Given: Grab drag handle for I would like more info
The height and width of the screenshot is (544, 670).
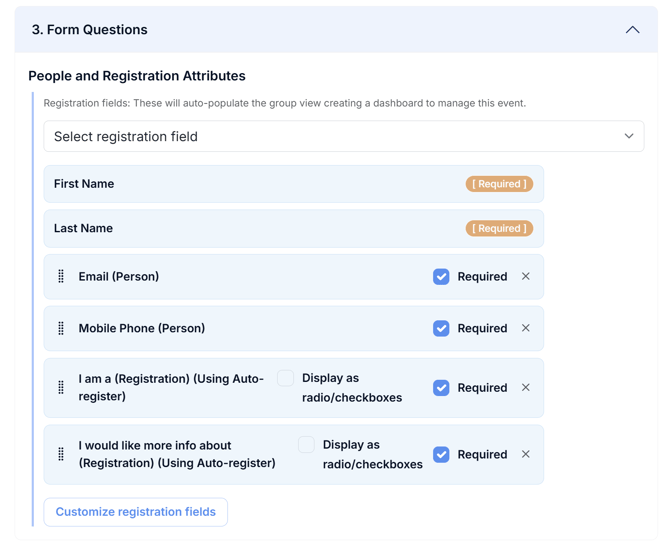Looking at the screenshot, I should [x=61, y=454].
